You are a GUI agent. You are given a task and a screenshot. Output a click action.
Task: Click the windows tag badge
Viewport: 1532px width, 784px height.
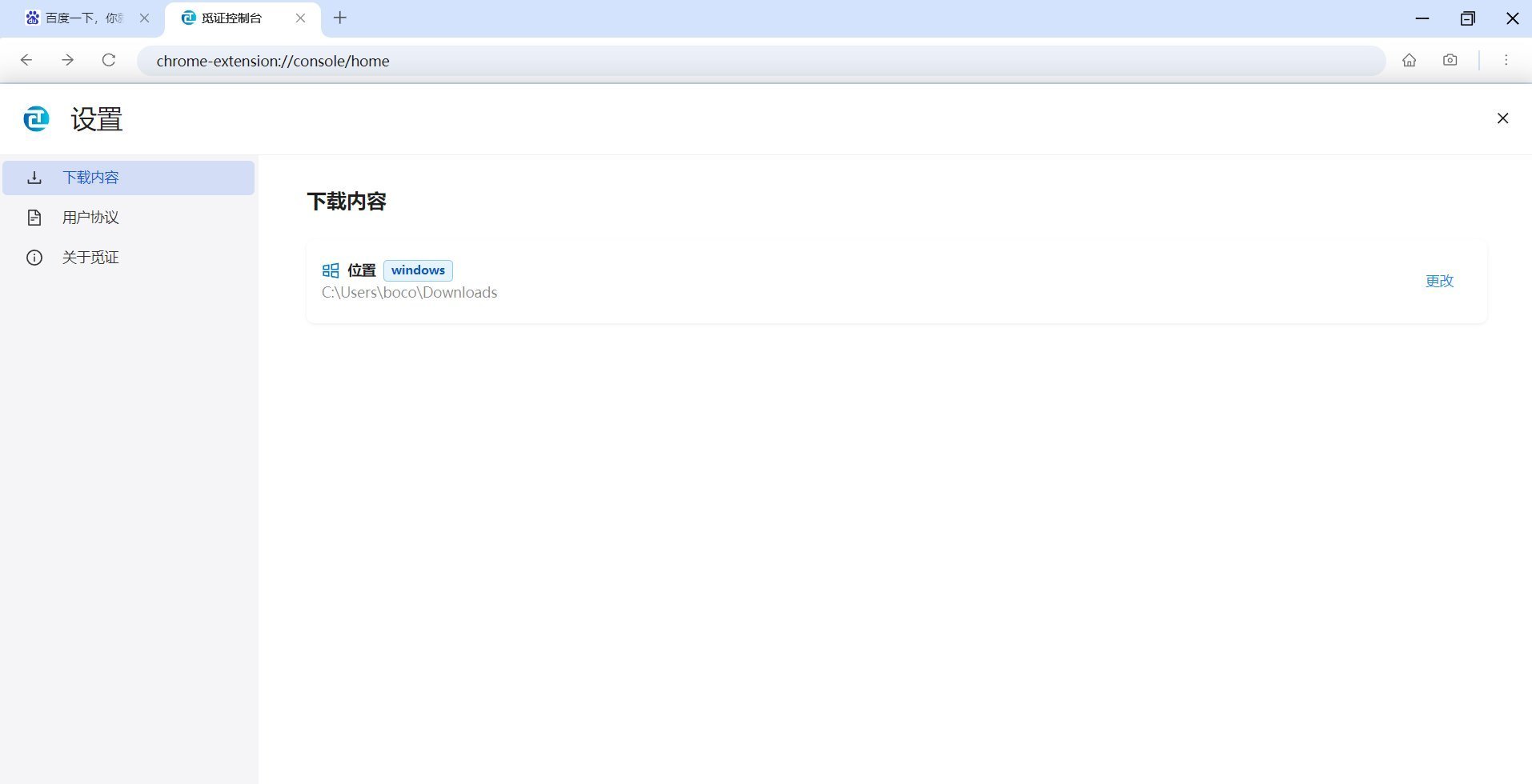point(418,270)
